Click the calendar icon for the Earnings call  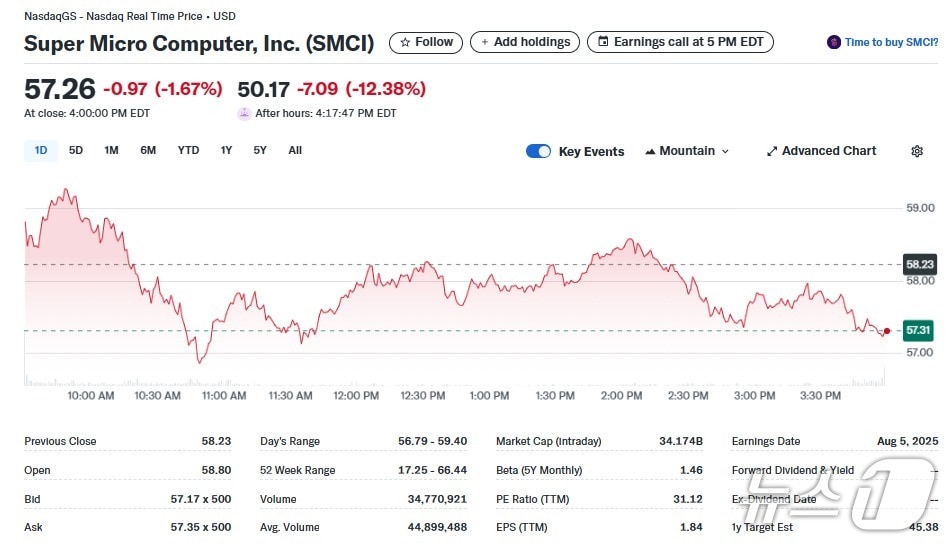602,42
